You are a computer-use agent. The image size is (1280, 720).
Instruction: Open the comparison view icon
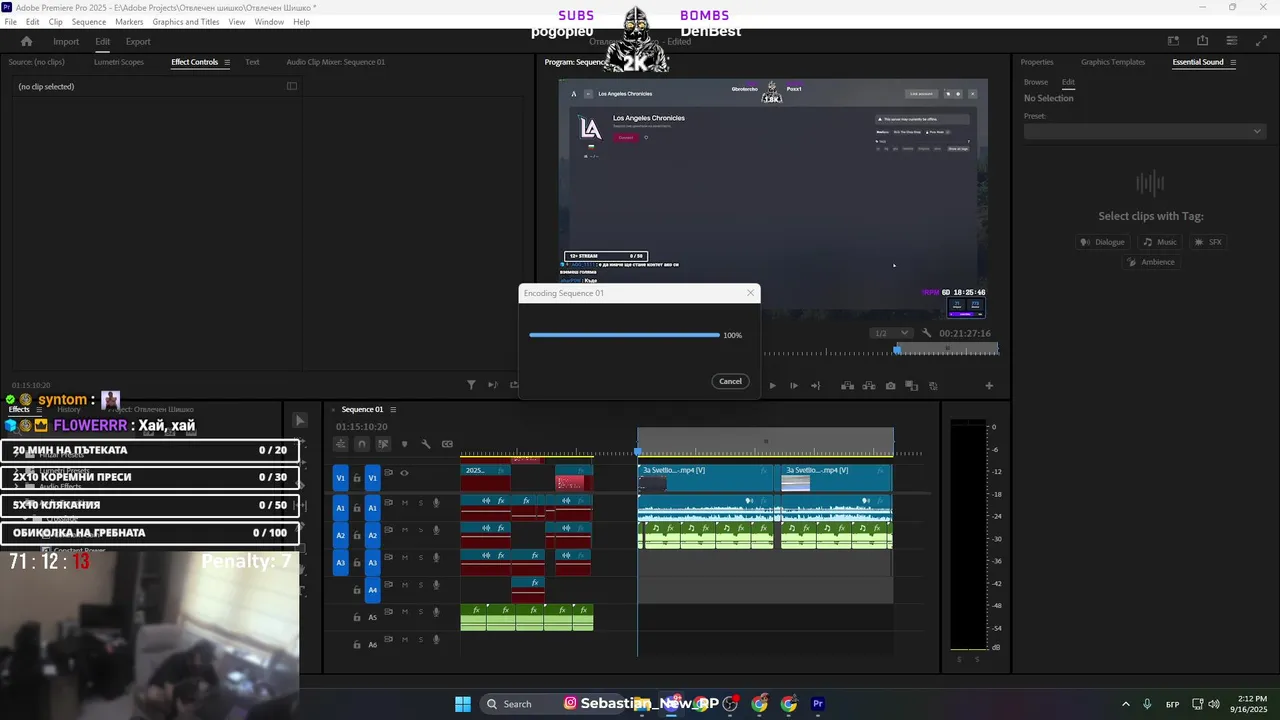point(912,386)
